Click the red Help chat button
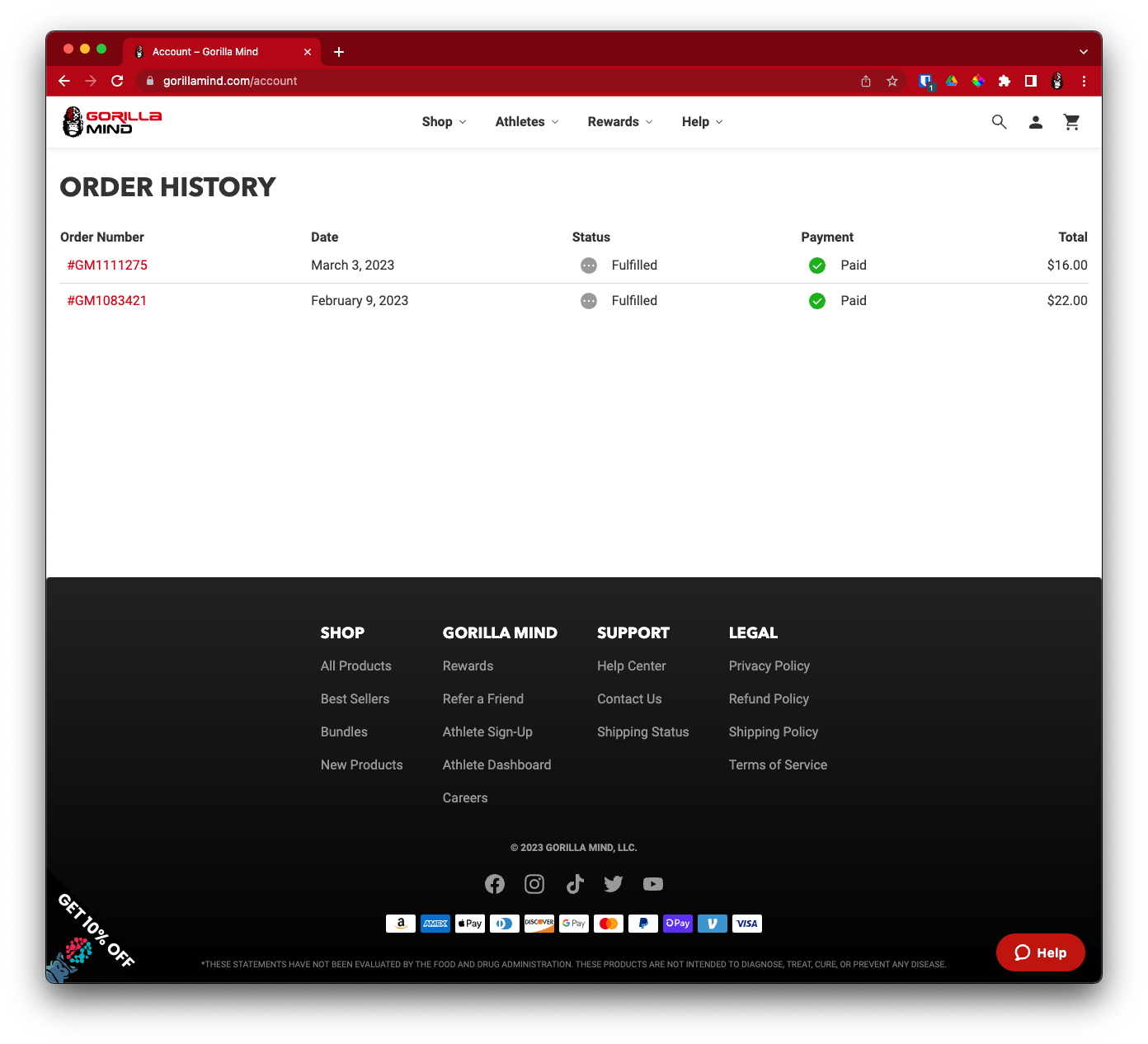The height and width of the screenshot is (1044, 1148). tap(1040, 952)
